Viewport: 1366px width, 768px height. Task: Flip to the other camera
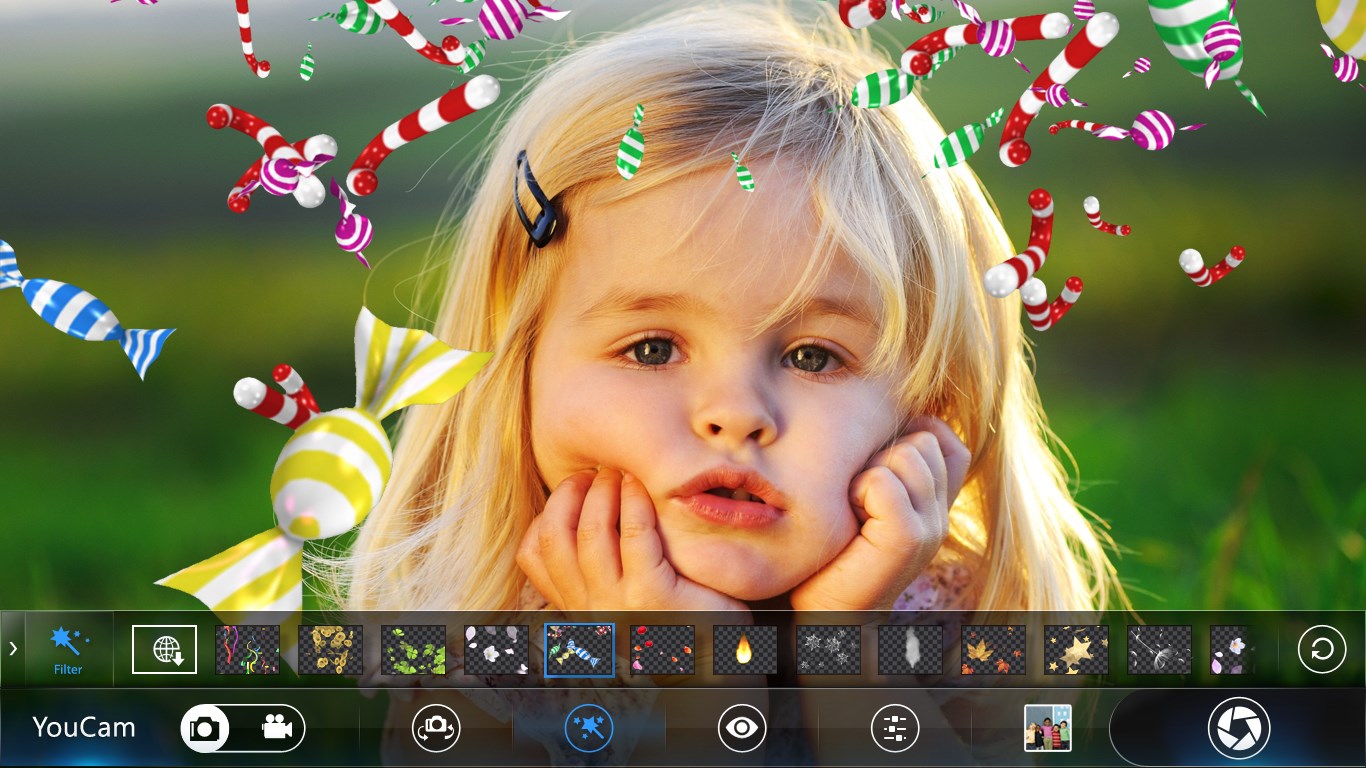point(437,728)
